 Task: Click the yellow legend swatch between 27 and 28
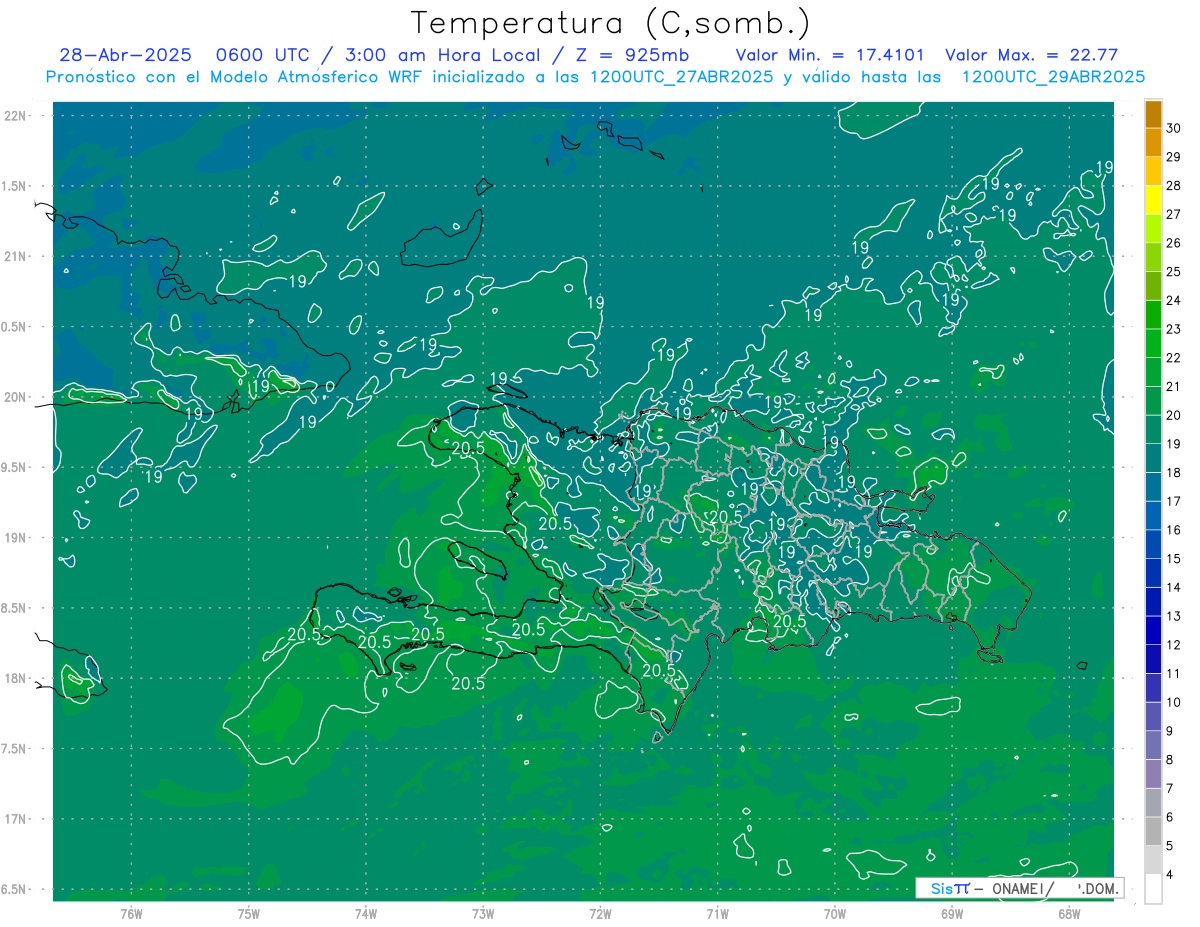point(1153,200)
